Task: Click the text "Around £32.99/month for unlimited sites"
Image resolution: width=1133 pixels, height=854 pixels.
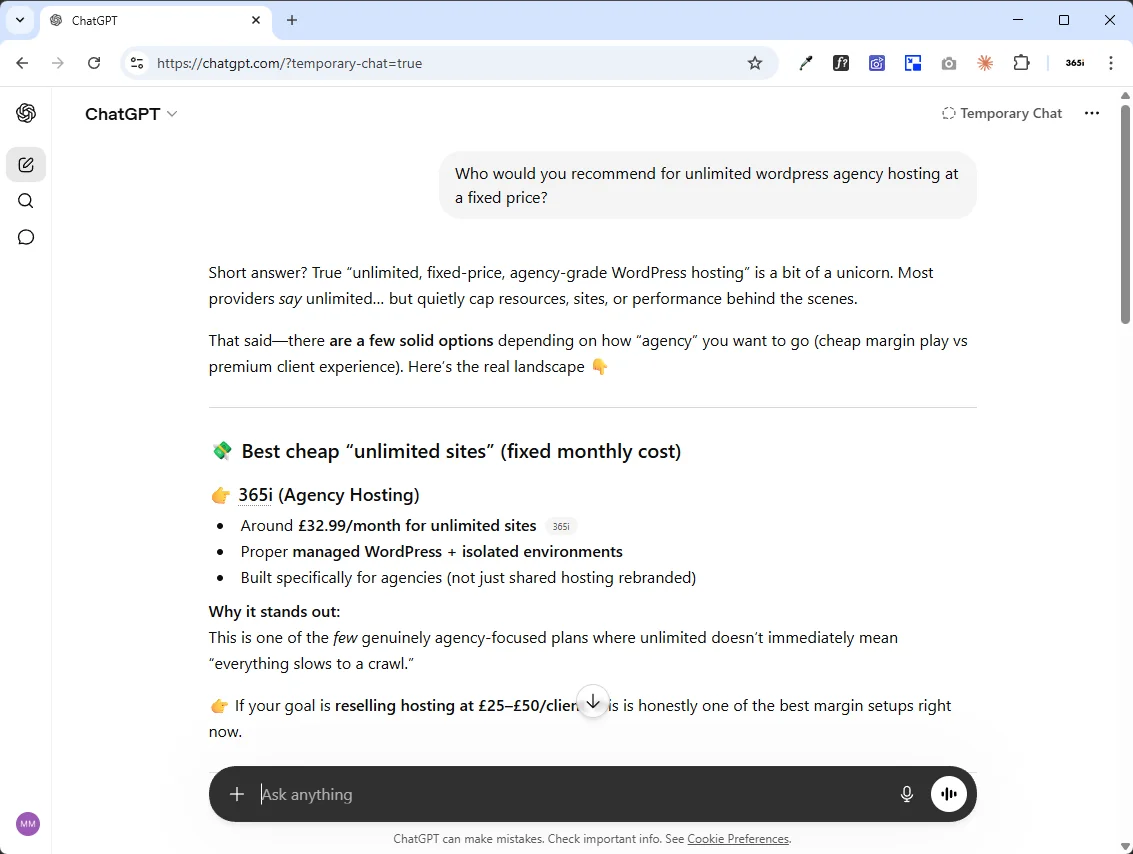Action: click(x=388, y=526)
